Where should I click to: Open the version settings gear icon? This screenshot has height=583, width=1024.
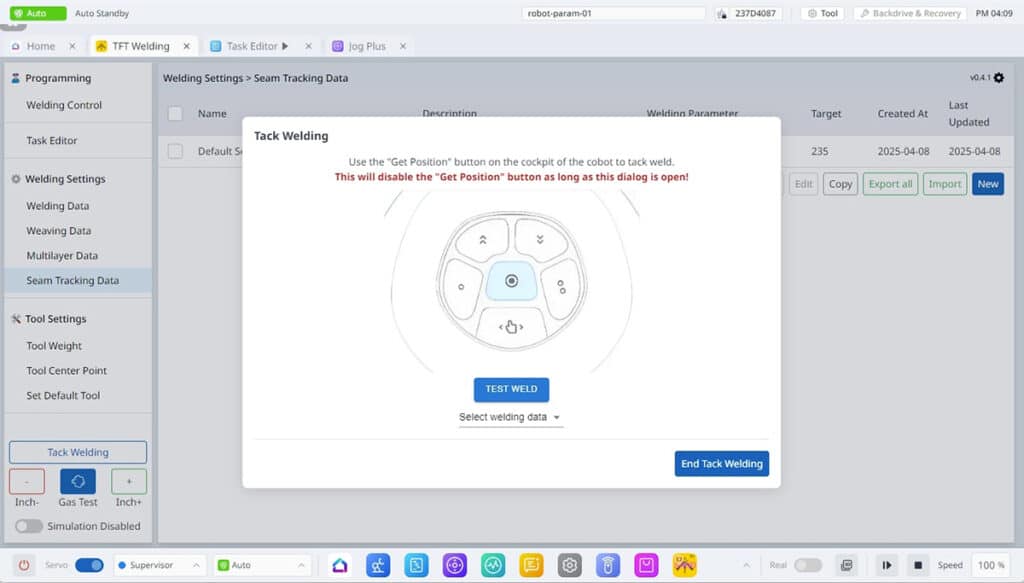tap(999, 78)
